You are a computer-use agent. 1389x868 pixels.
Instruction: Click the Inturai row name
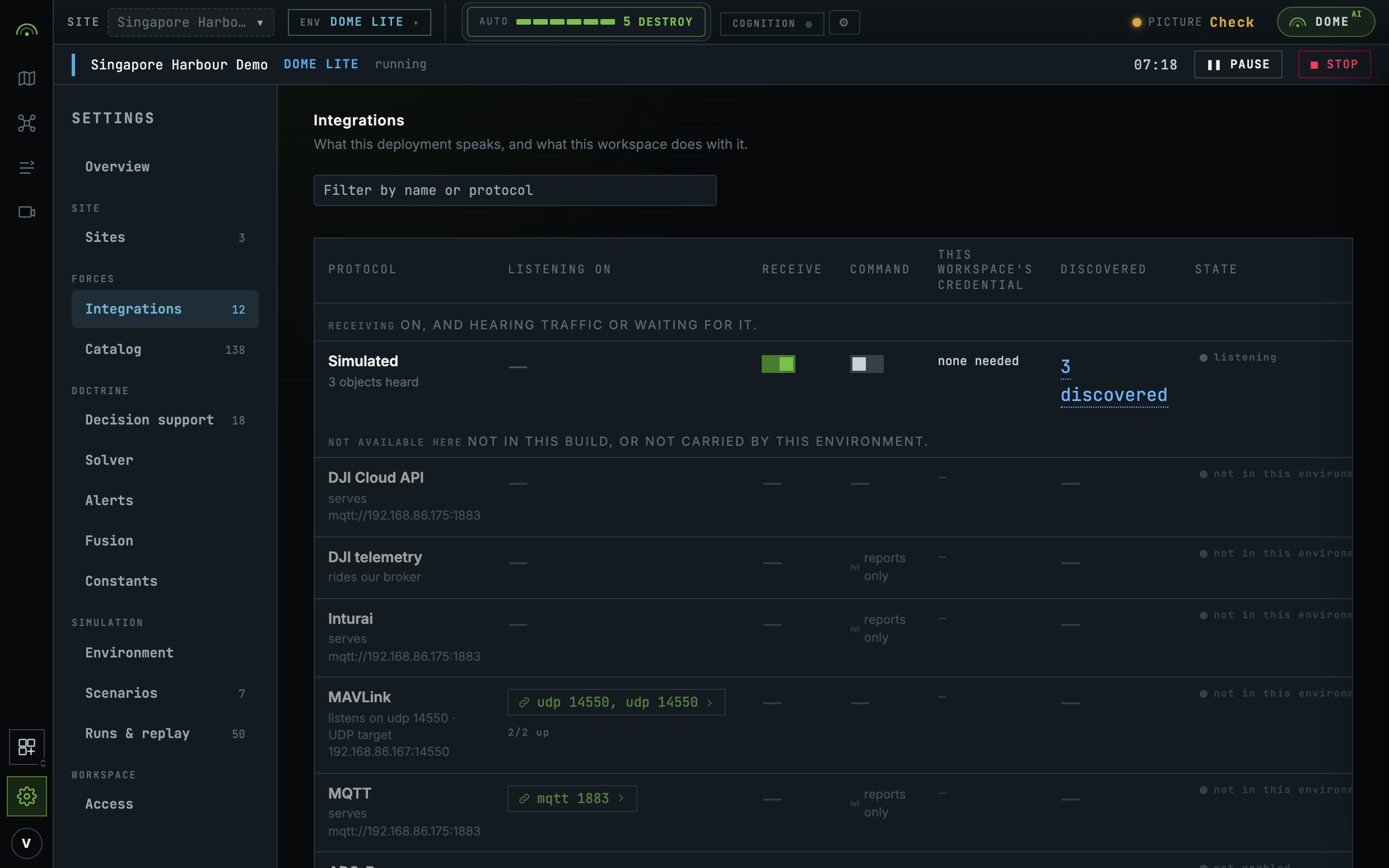click(x=350, y=618)
